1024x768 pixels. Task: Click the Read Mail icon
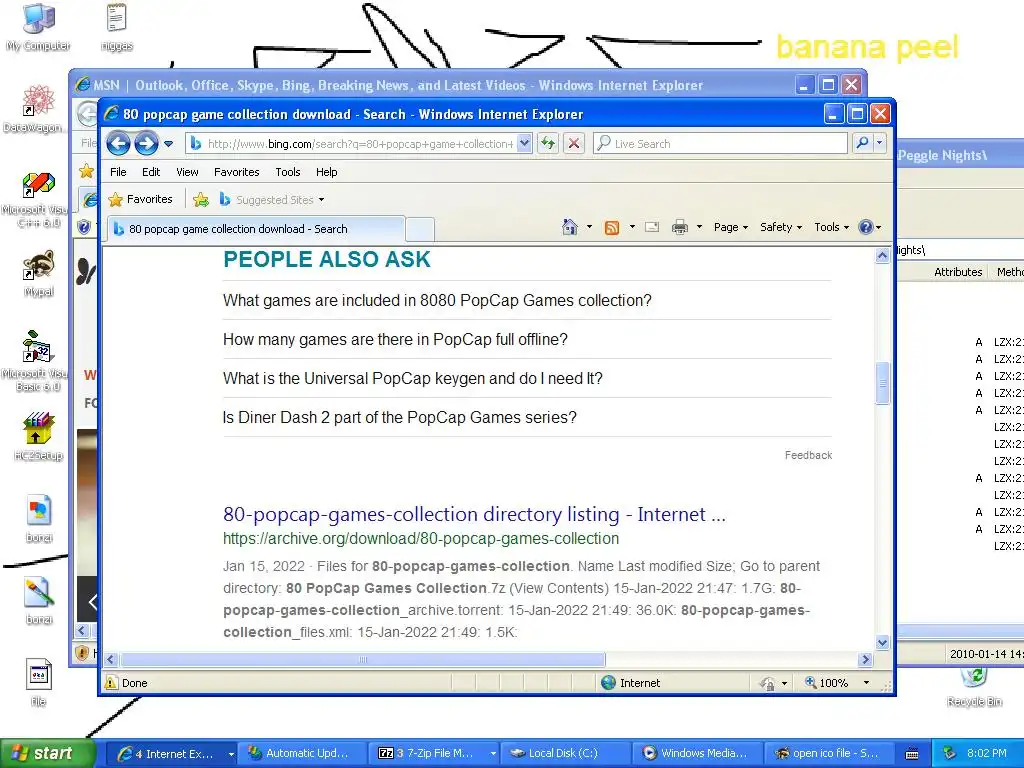(652, 227)
